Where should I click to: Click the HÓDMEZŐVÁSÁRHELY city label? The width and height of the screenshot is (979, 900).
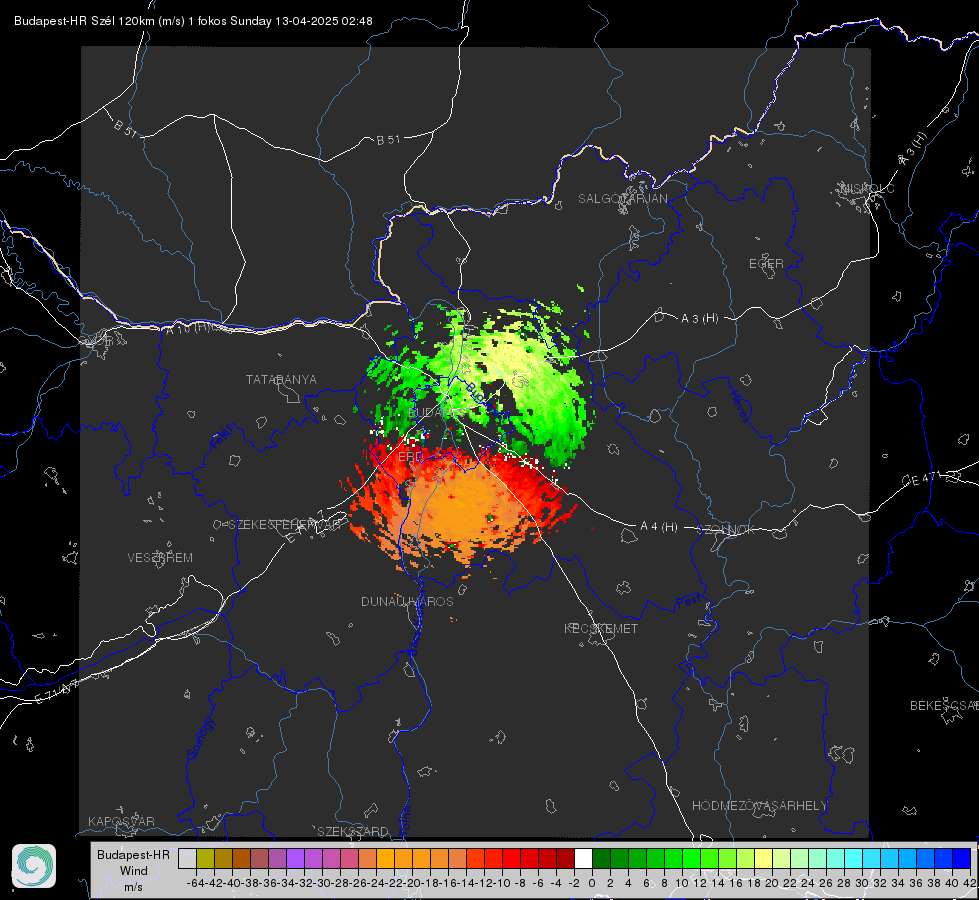[x=759, y=806]
